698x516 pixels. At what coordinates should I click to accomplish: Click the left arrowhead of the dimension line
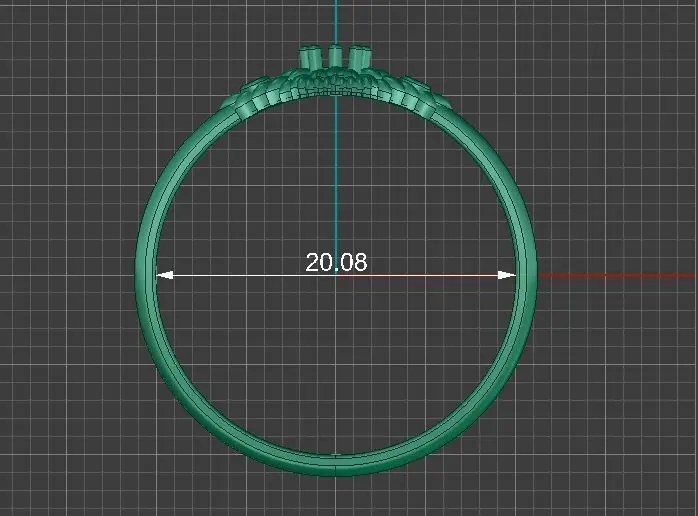point(165,276)
